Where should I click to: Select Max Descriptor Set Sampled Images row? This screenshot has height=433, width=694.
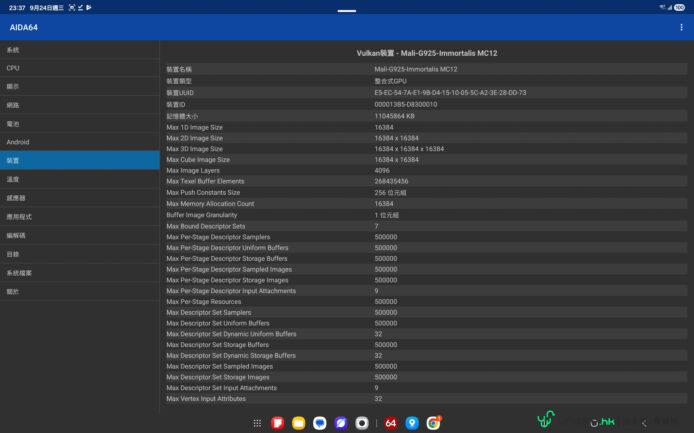point(426,366)
